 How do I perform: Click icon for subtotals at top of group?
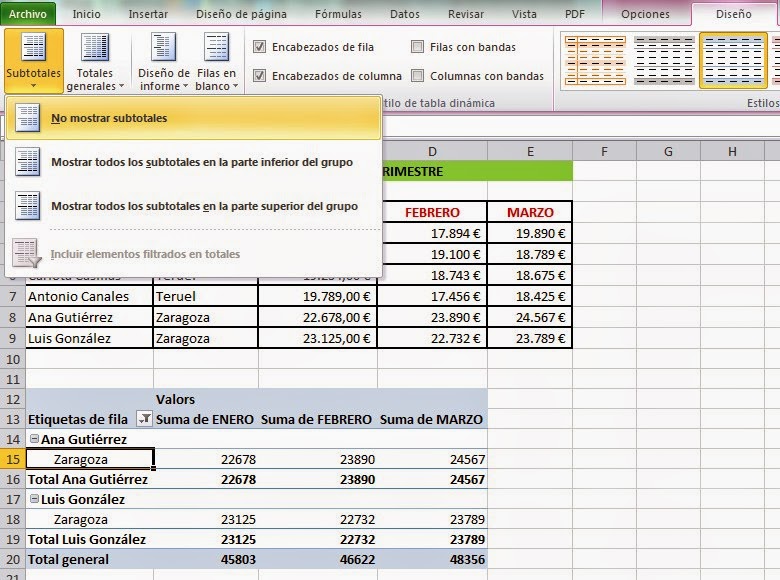pyautogui.click(x=27, y=206)
